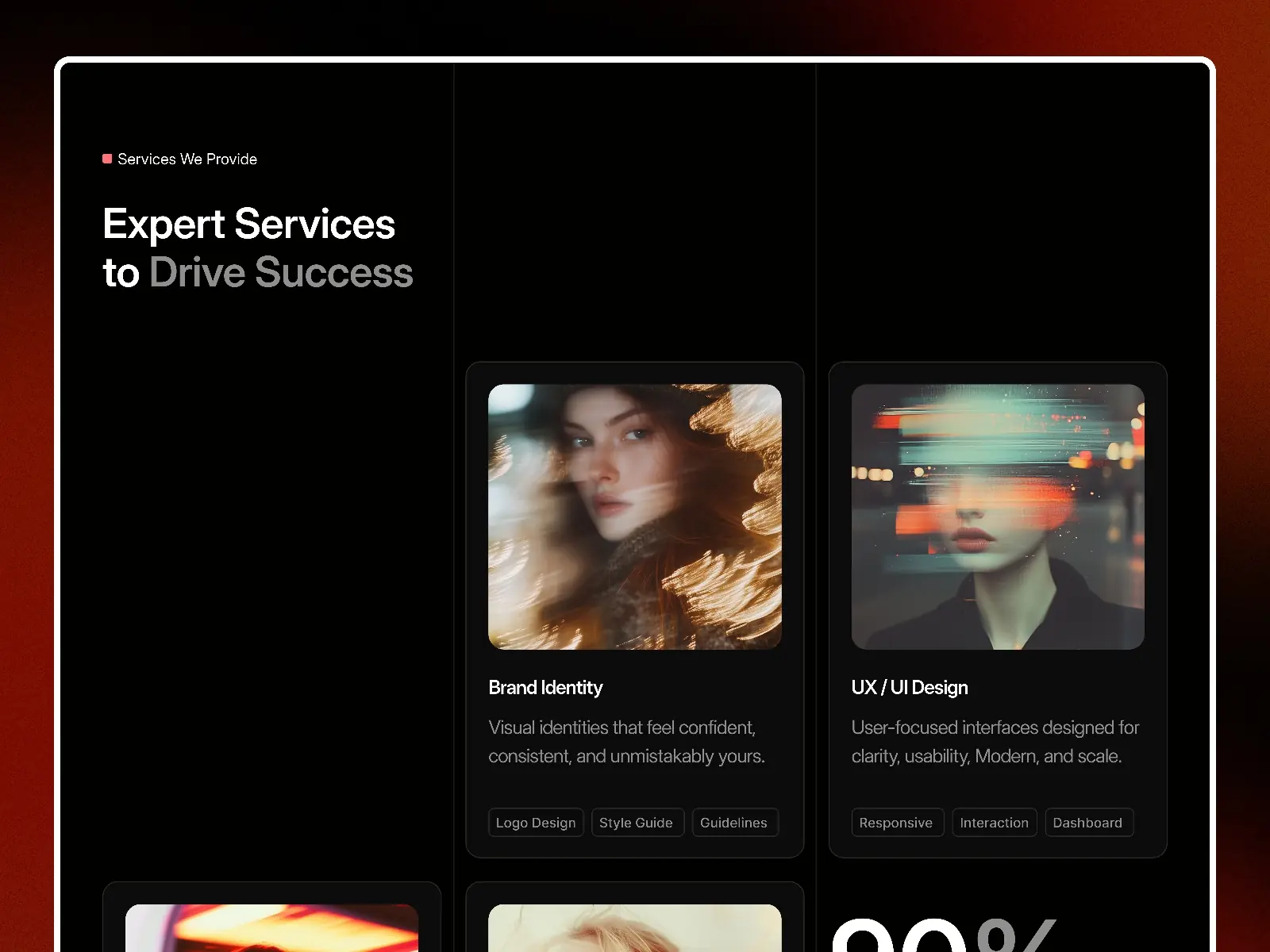The height and width of the screenshot is (952, 1270).
Task: Click the User-focused interfaces description text
Action: 995,742
